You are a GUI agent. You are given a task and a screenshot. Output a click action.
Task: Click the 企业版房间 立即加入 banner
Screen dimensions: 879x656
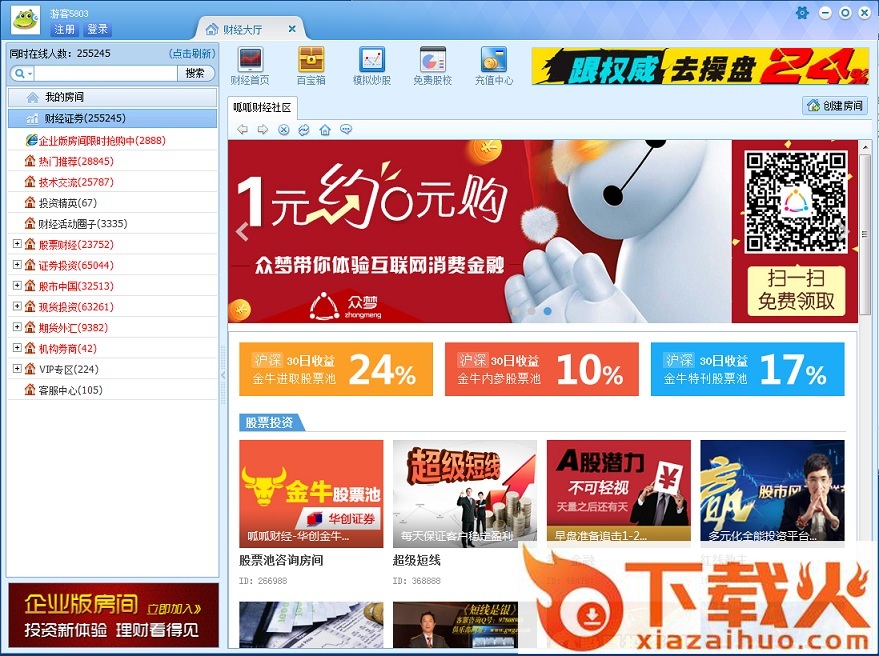tap(113, 615)
